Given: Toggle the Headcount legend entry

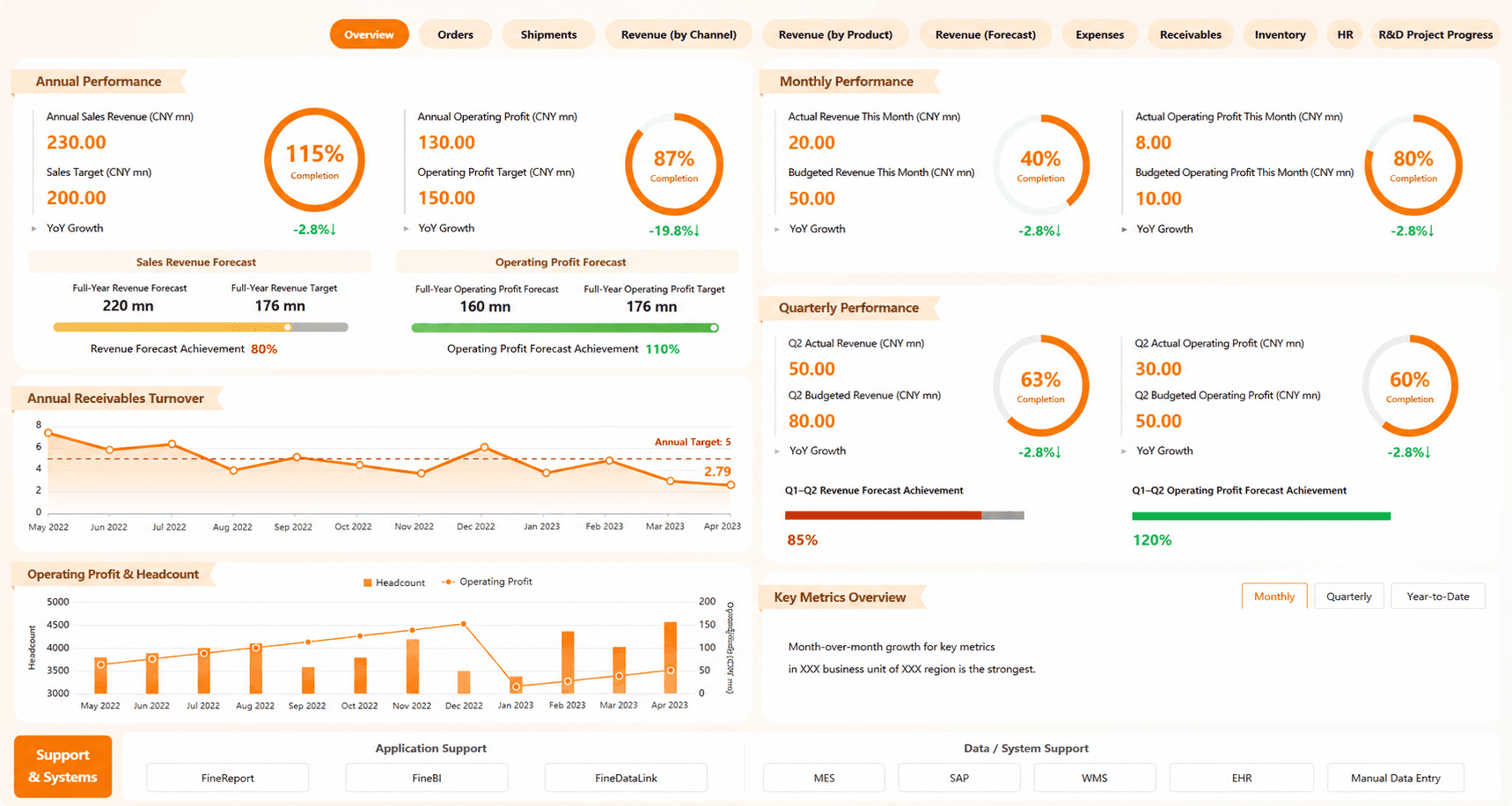Looking at the screenshot, I should (x=393, y=583).
